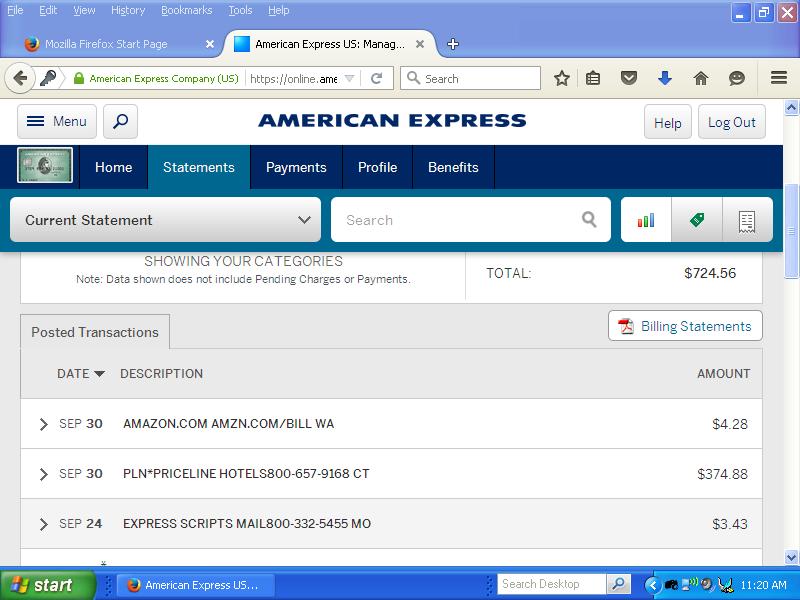
Task: Click the Firefox back arrow button
Action: [x=20, y=79]
